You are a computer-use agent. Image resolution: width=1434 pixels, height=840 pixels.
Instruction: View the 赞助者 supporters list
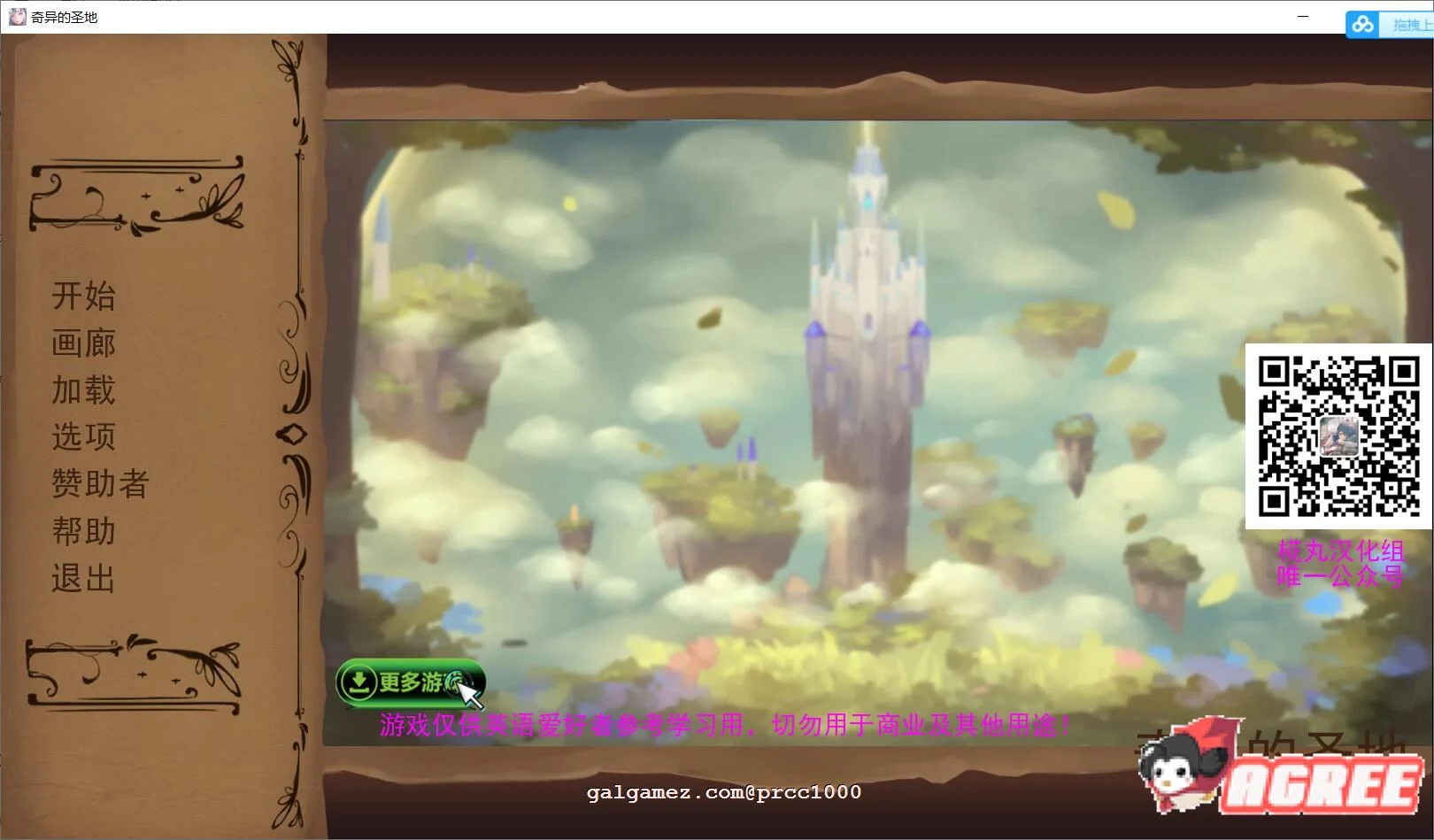(100, 483)
